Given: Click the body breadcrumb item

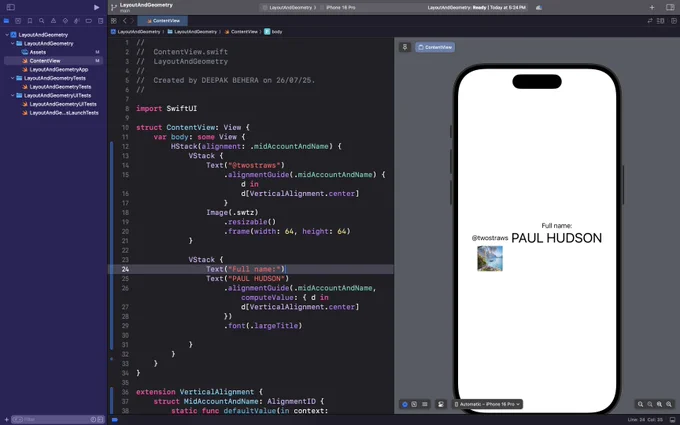Looking at the screenshot, I should pyautogui.click(x=273, y=32).
